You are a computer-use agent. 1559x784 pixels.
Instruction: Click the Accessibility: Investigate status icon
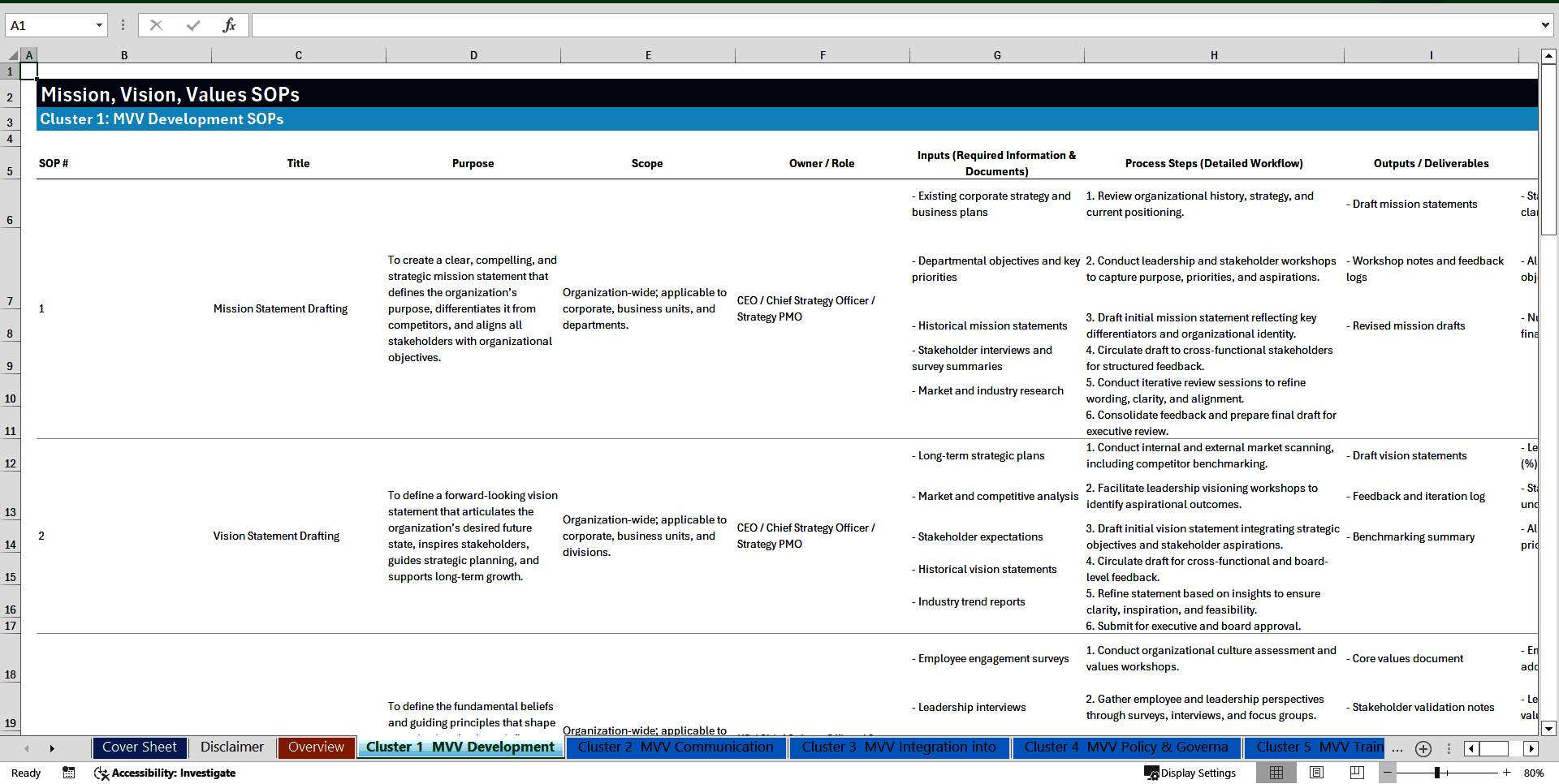pos(165,773)
